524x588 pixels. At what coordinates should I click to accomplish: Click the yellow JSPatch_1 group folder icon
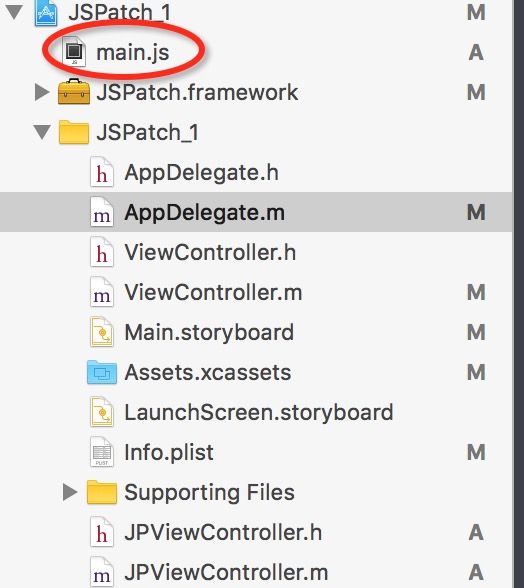pos(74,132)
